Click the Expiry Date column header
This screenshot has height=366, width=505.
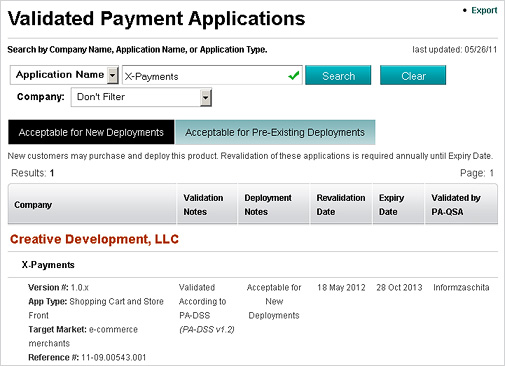click(398, 204)
